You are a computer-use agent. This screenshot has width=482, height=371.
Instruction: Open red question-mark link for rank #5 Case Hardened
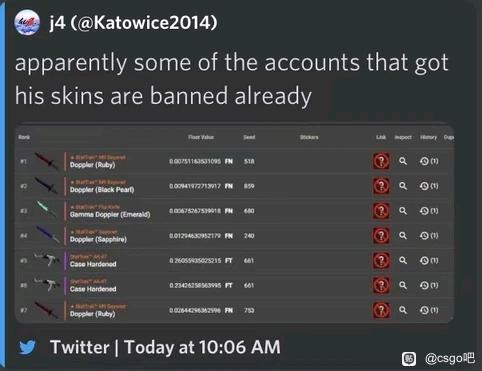[381, 260]
